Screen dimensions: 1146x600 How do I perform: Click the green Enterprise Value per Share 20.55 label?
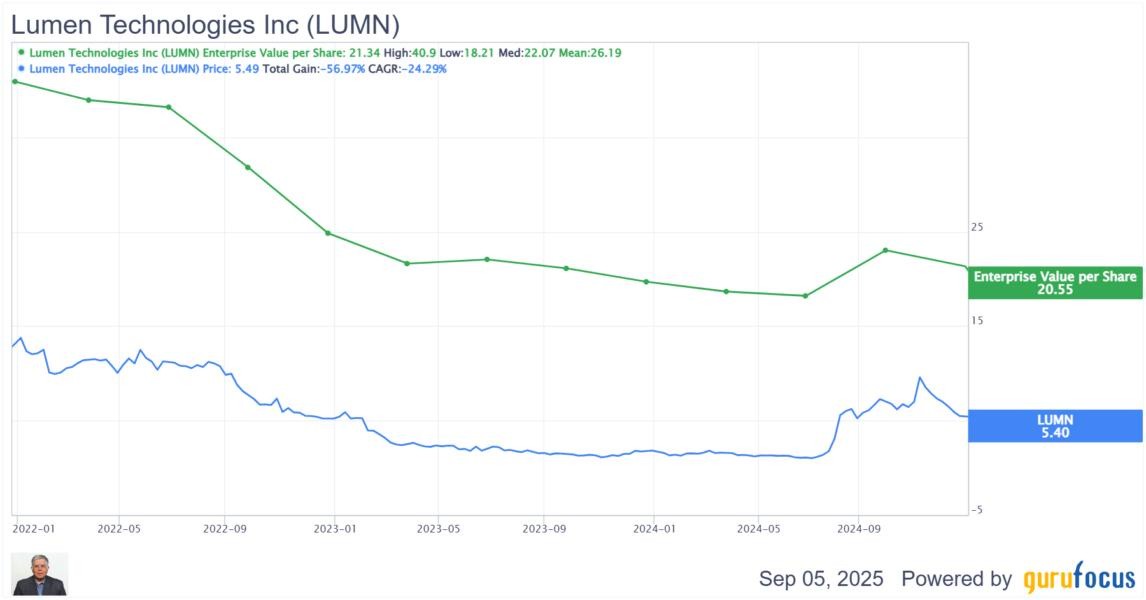click(x=1055, y=283)
